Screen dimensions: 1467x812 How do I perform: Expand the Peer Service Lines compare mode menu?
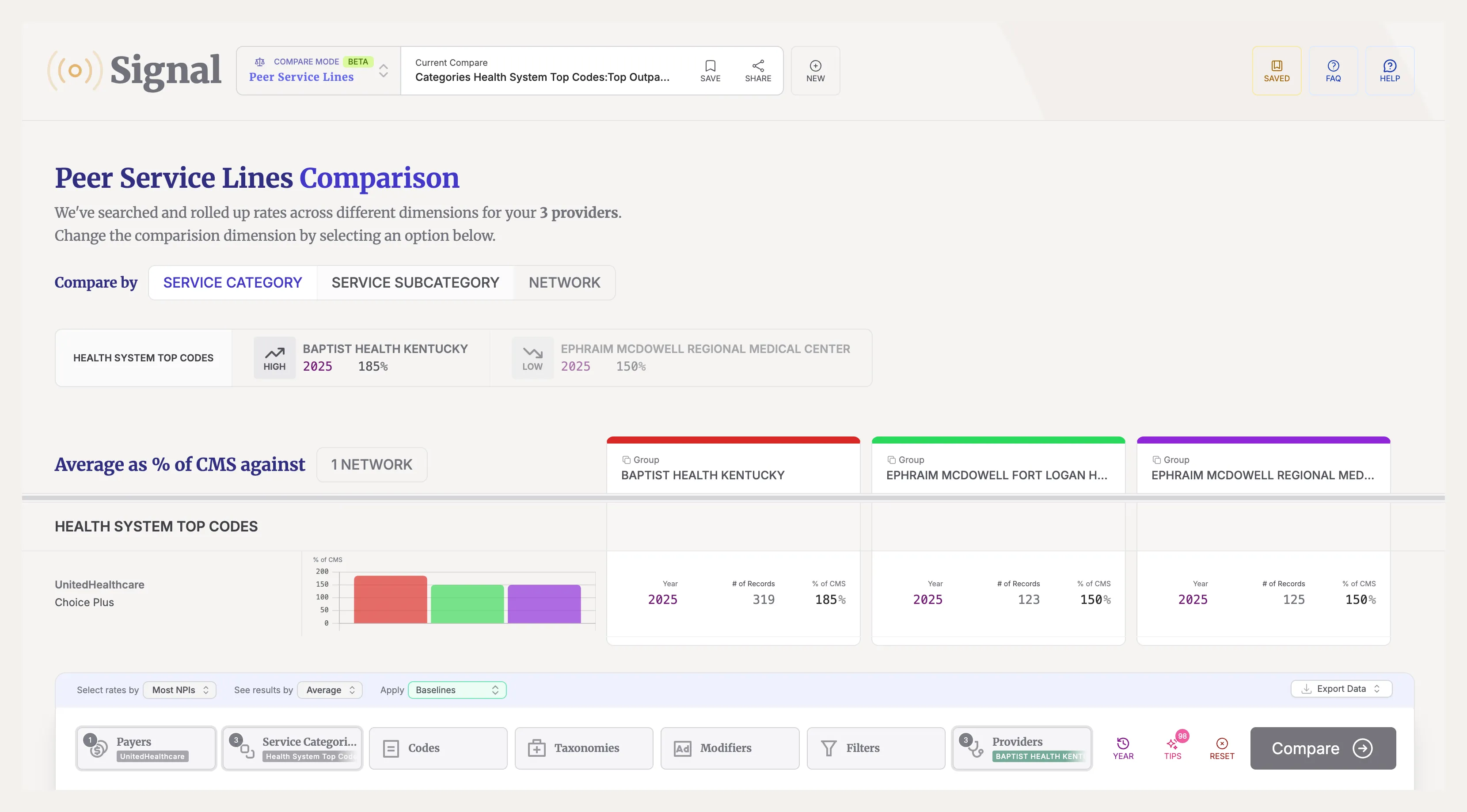(x=382, y=70)
